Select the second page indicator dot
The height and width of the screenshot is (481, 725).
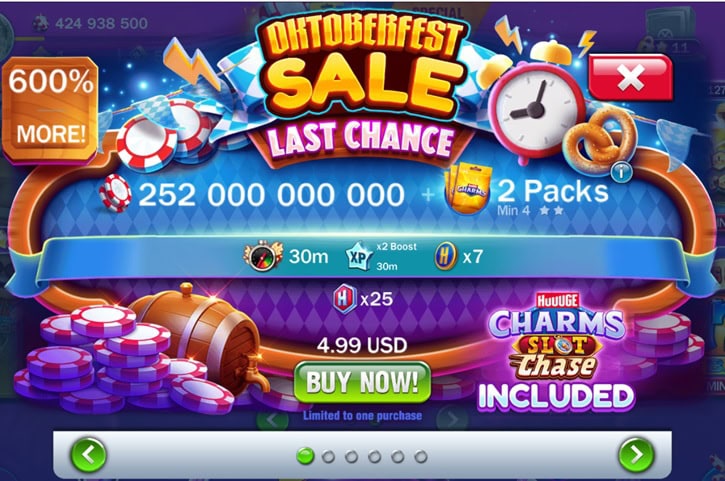pos(328,457)
